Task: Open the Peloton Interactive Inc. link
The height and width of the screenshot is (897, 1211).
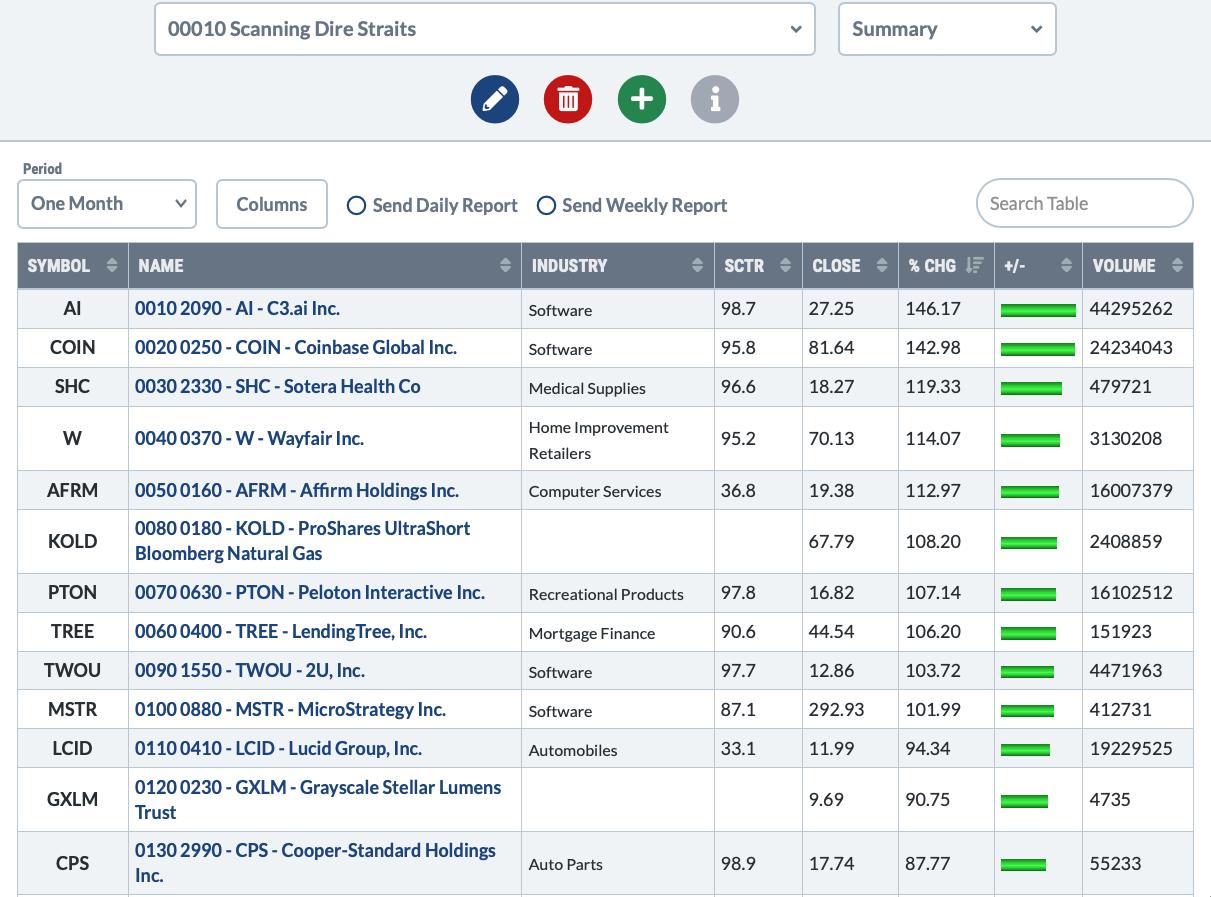Action: [x=310, y=593]
